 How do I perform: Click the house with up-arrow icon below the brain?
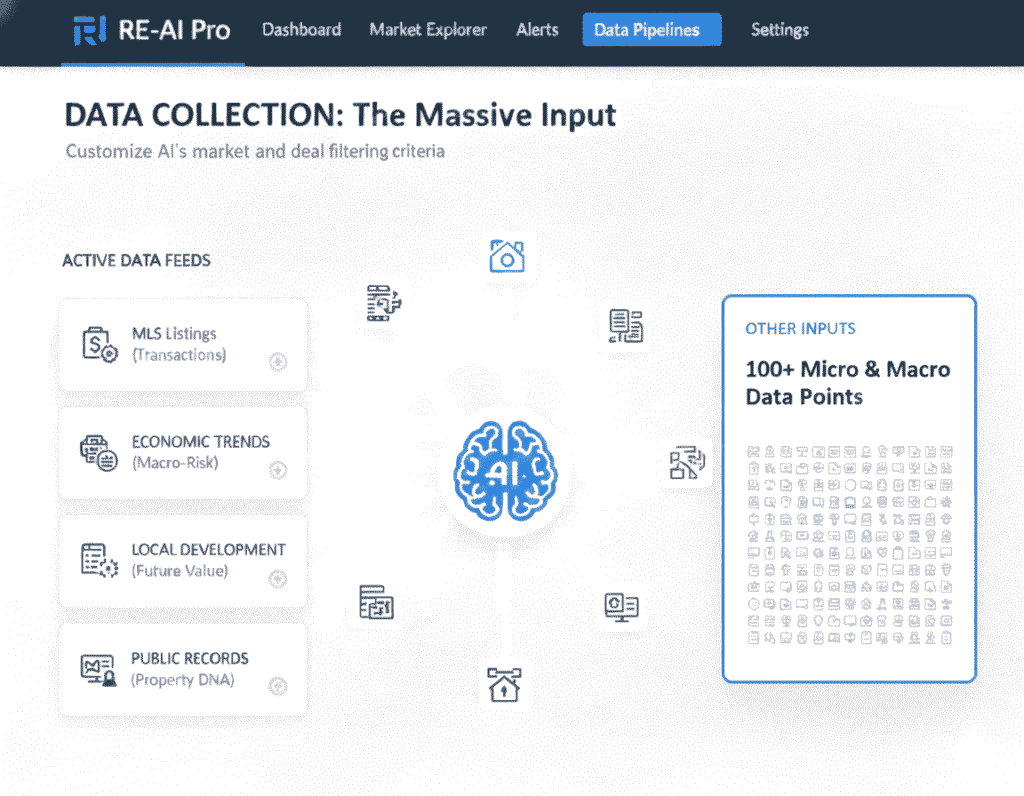(503, 685)
